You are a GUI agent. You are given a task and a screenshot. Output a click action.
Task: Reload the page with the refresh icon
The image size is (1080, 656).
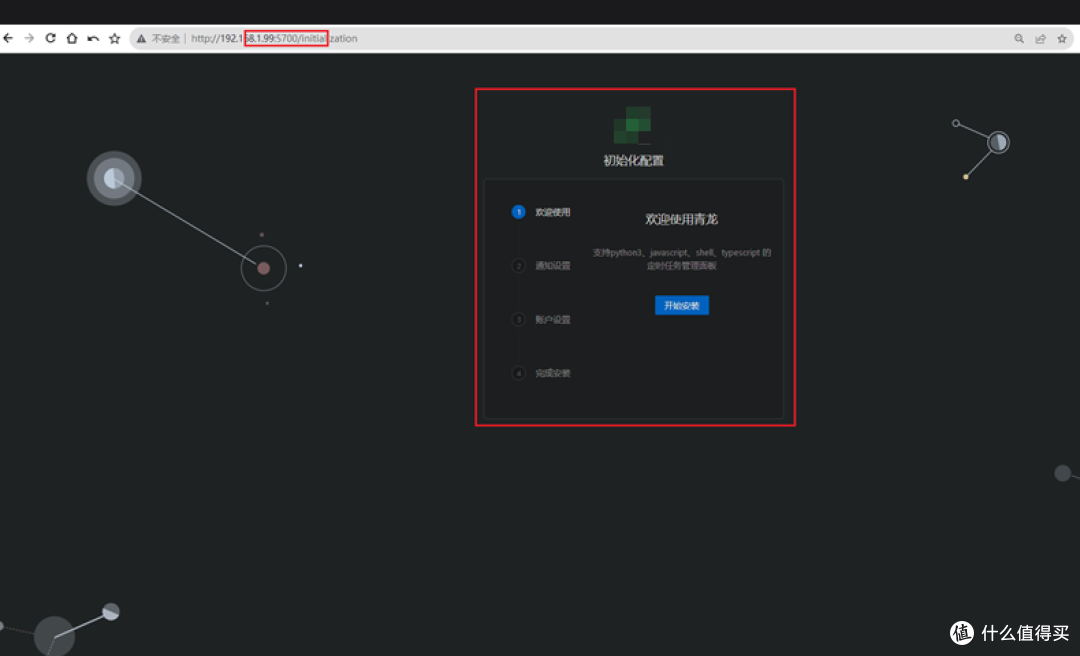point(50,39)
